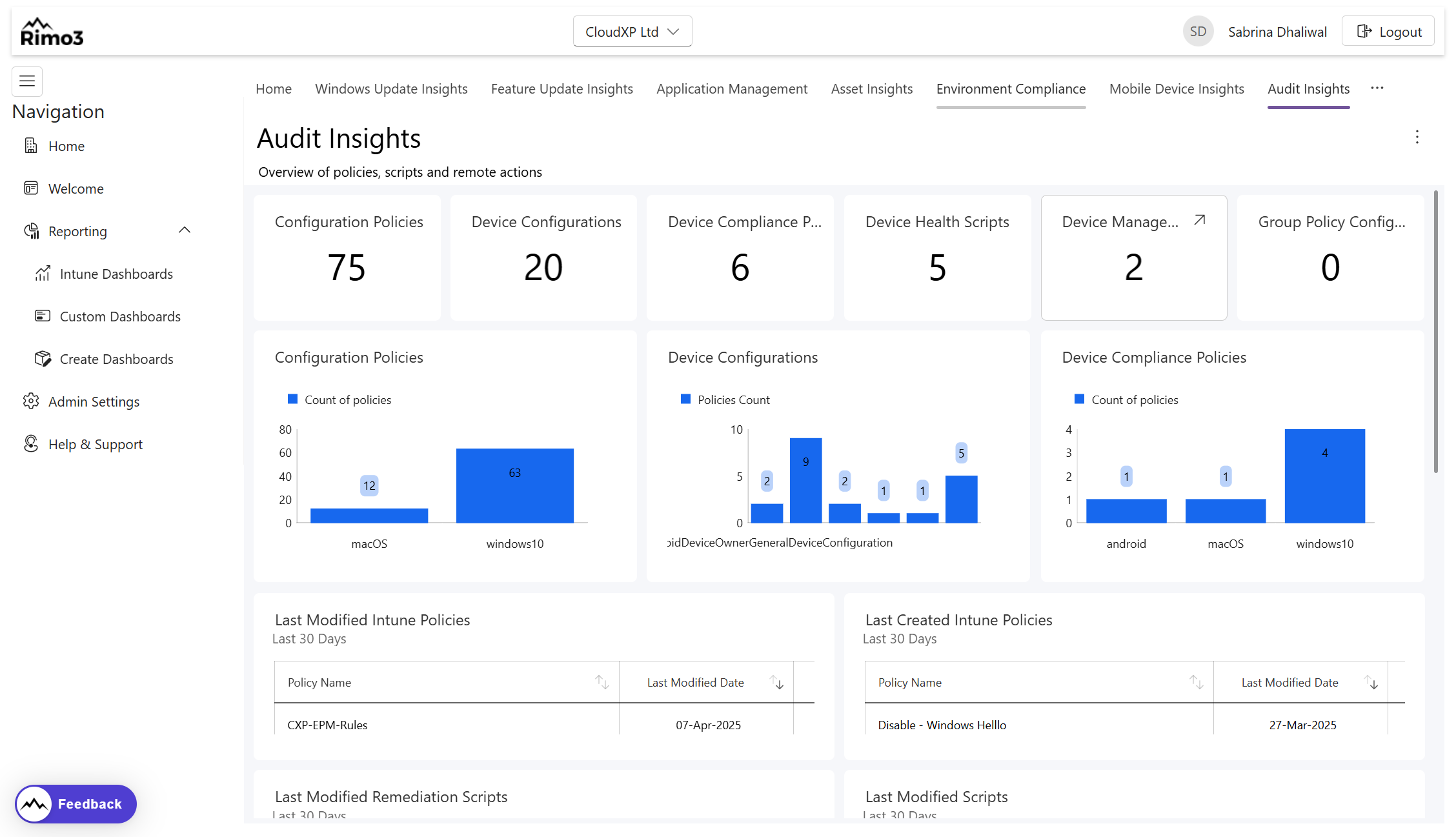
Task: Click the Intune Dashboards chart icon
Action: click(x=43, y=274)
